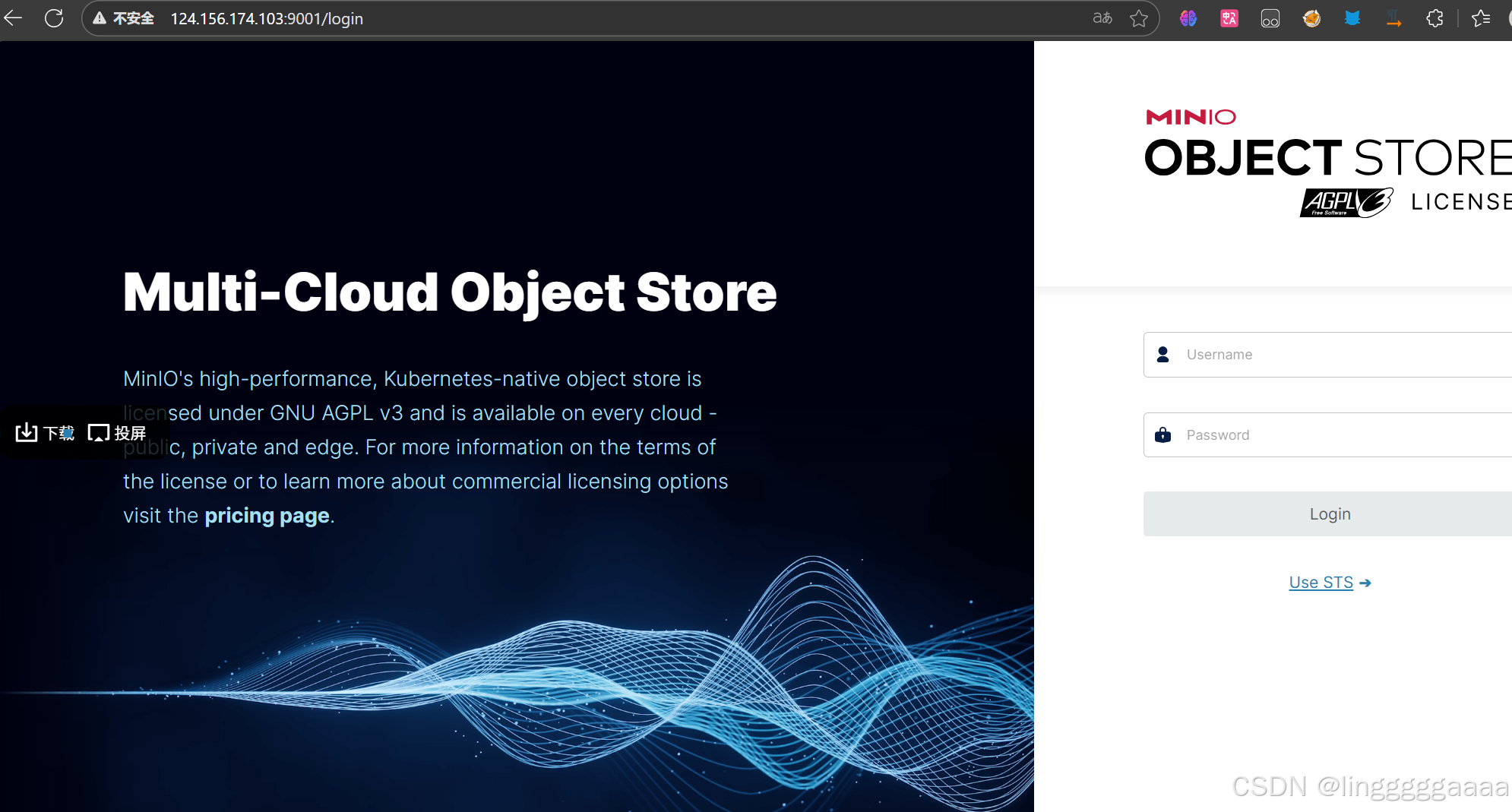Open the blue bird extension icon
The image size is (1512, 812).
point(1352,18)
